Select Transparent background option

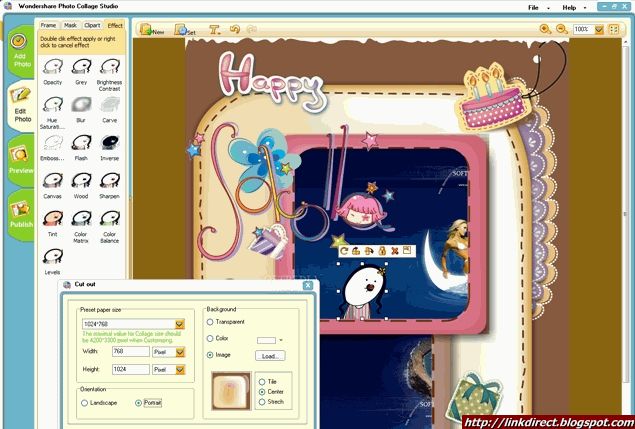pos(210,322)
